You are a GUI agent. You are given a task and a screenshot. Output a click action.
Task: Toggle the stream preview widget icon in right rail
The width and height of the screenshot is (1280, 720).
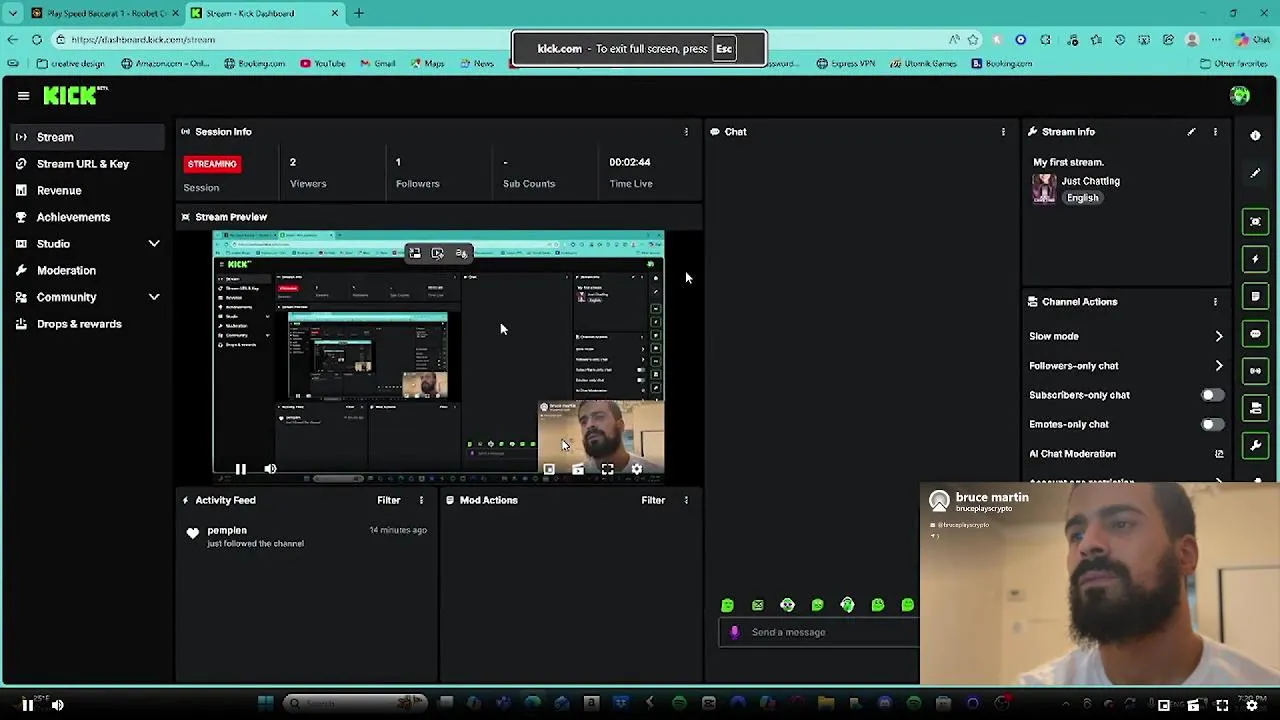1256,222
